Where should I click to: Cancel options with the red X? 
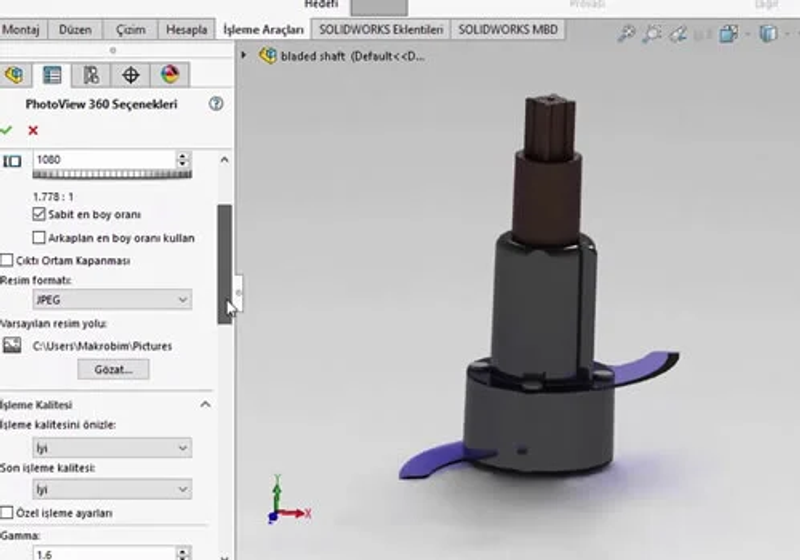33,131
